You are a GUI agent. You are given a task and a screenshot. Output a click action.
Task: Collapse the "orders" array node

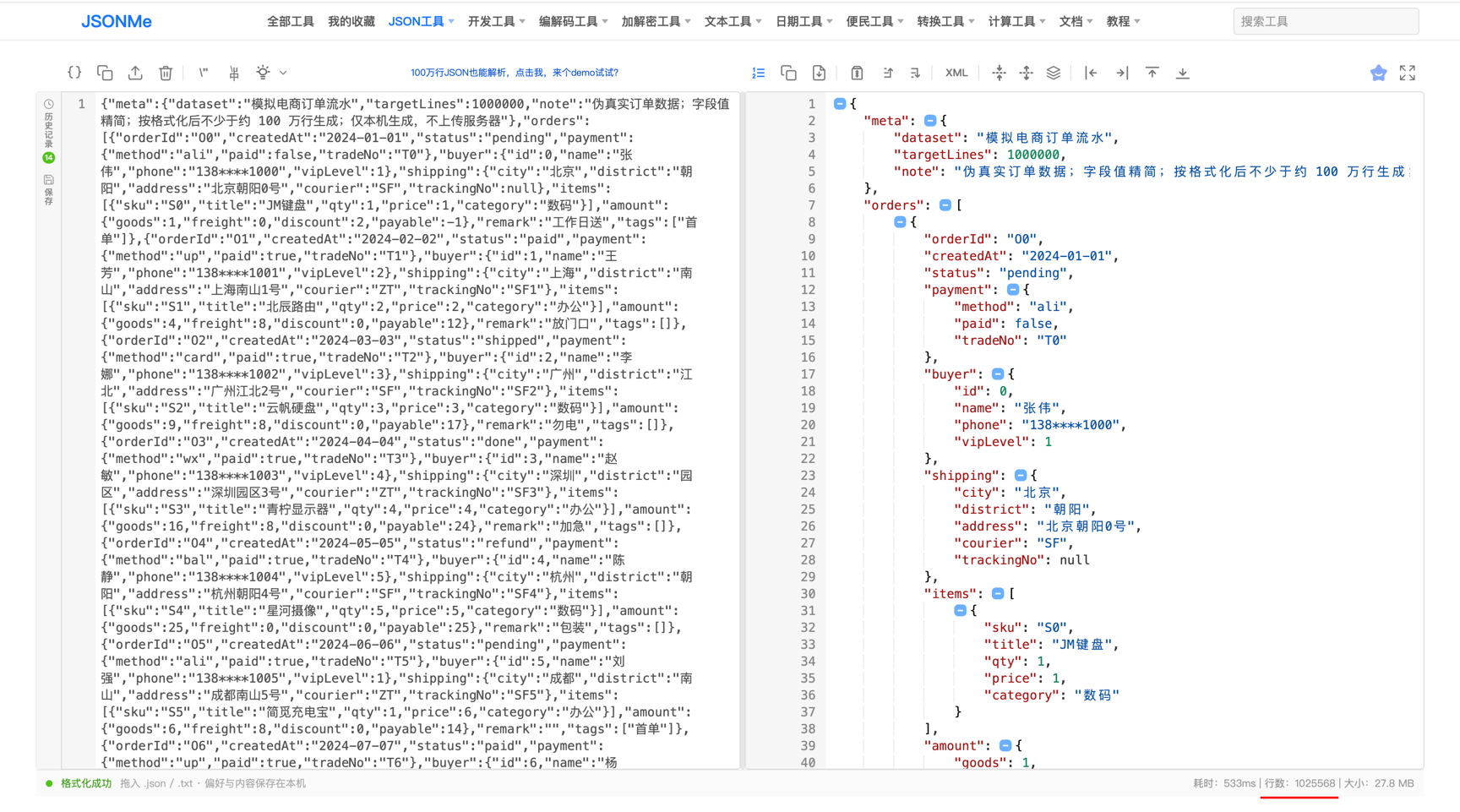(x=945, y=204)
